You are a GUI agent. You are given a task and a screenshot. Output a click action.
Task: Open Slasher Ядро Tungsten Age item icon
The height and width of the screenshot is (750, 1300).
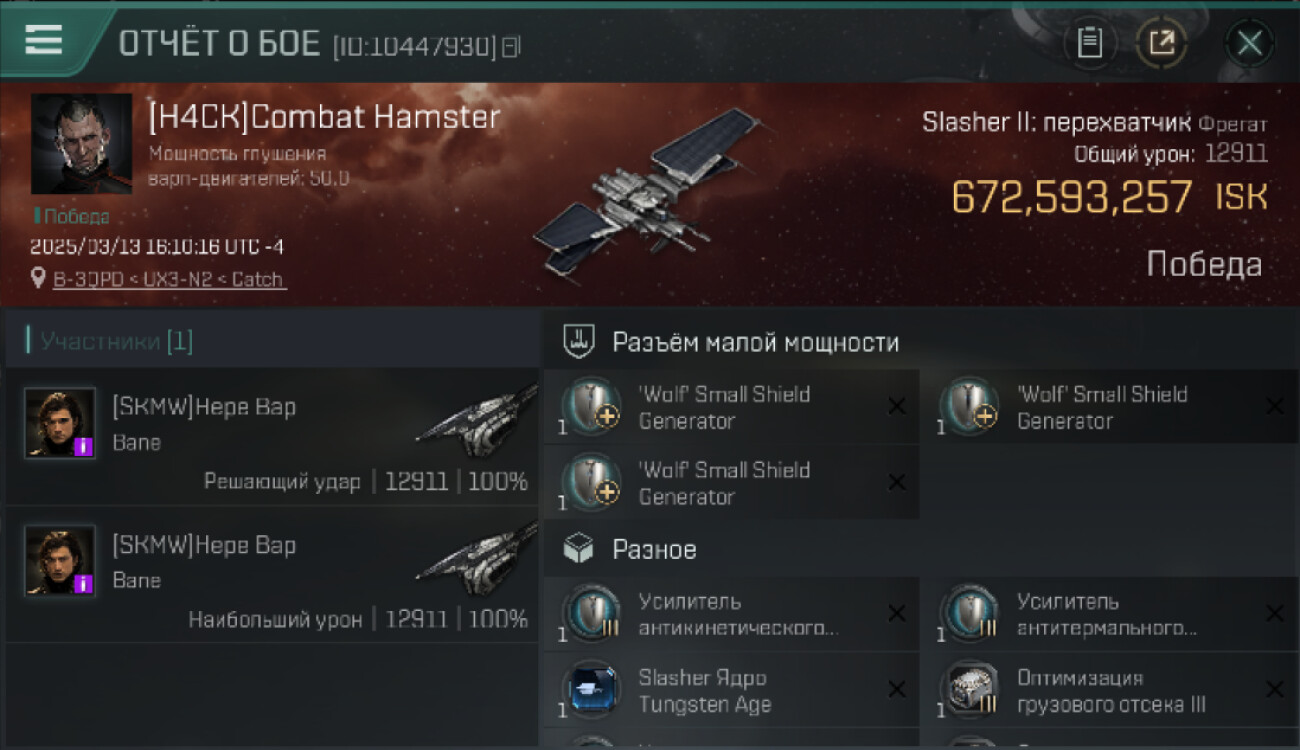pyautogui.click(x=592, y=690)
